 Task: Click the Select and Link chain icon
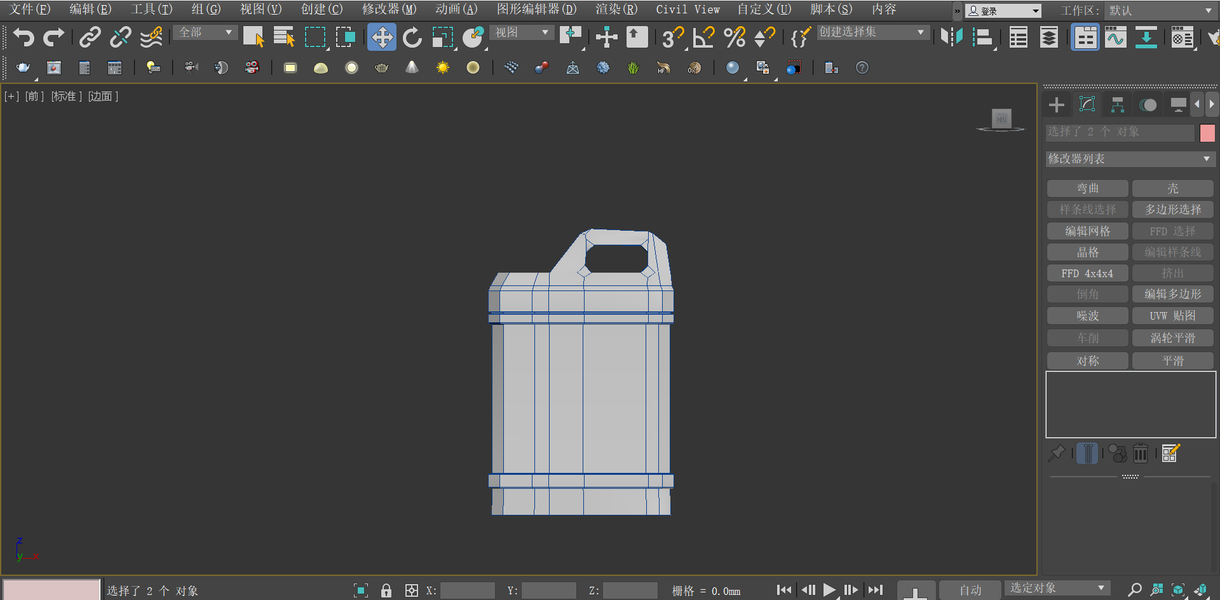click(x=90, y=38)
